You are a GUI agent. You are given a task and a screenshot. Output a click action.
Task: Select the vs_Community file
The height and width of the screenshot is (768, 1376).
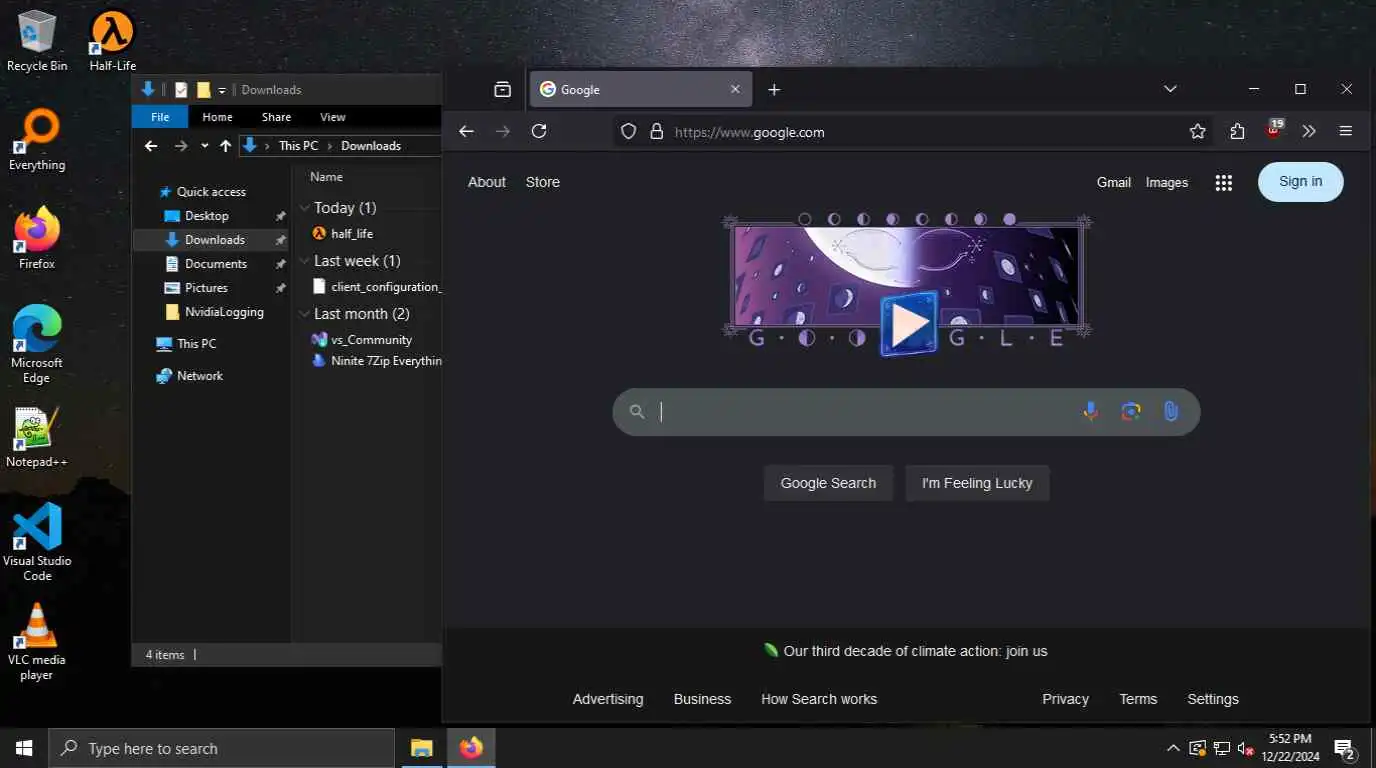(371, 340)
